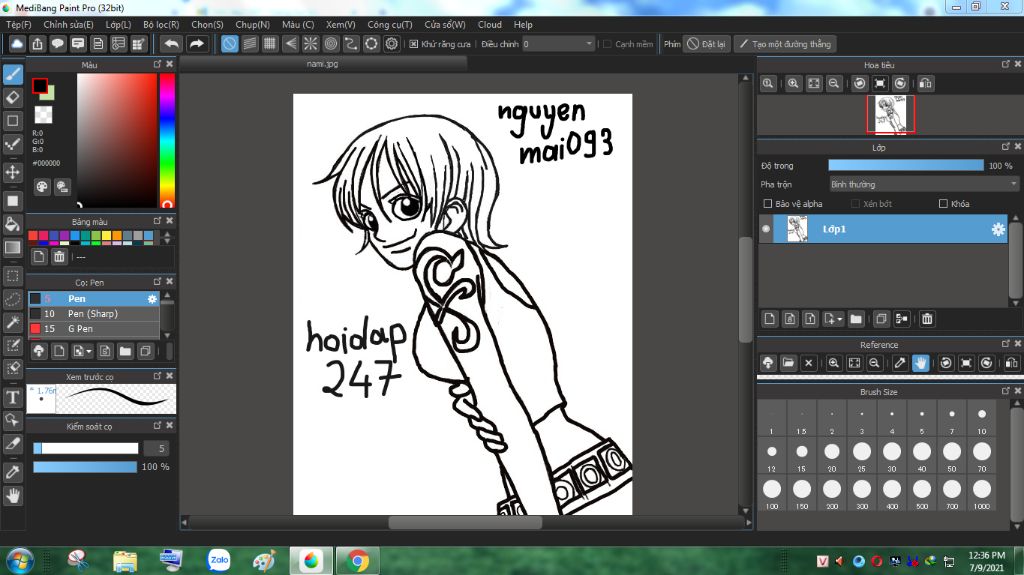This screenshot has height=575, width=1024.
Task: Open gear settings for Lớp1 layer
Action: tap(998, 229)
